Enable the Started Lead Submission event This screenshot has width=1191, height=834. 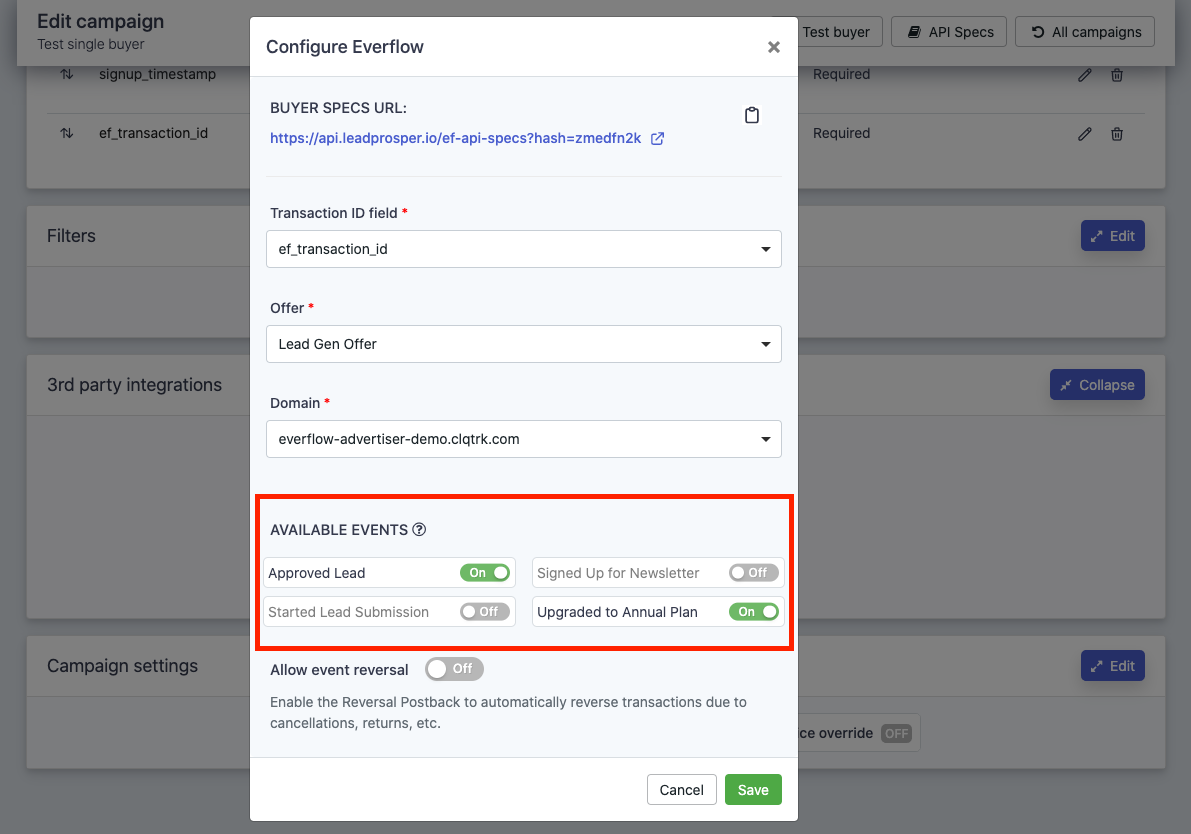click(485, 612)
